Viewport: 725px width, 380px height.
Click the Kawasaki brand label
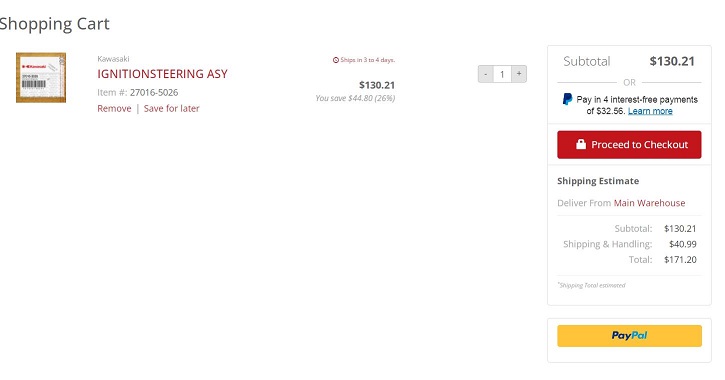point(113,59)
